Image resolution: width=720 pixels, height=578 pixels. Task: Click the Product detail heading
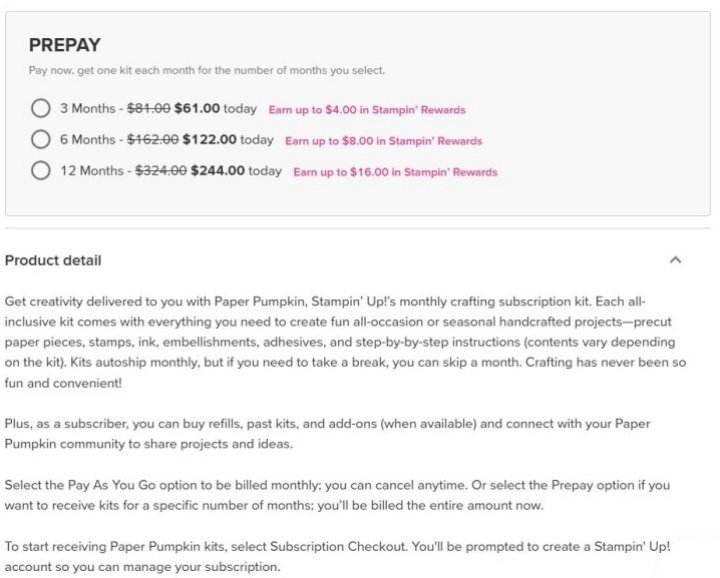tap(53, 261)
